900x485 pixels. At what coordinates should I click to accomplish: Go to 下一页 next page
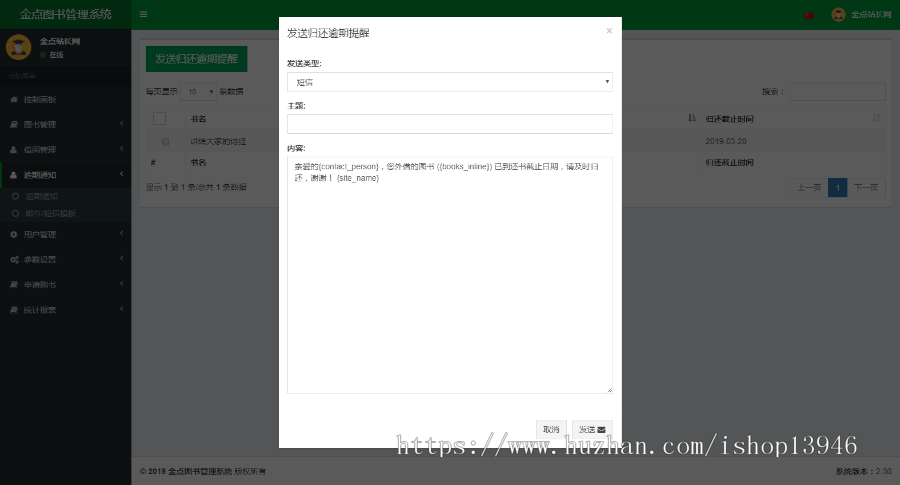tap(866, 188)
